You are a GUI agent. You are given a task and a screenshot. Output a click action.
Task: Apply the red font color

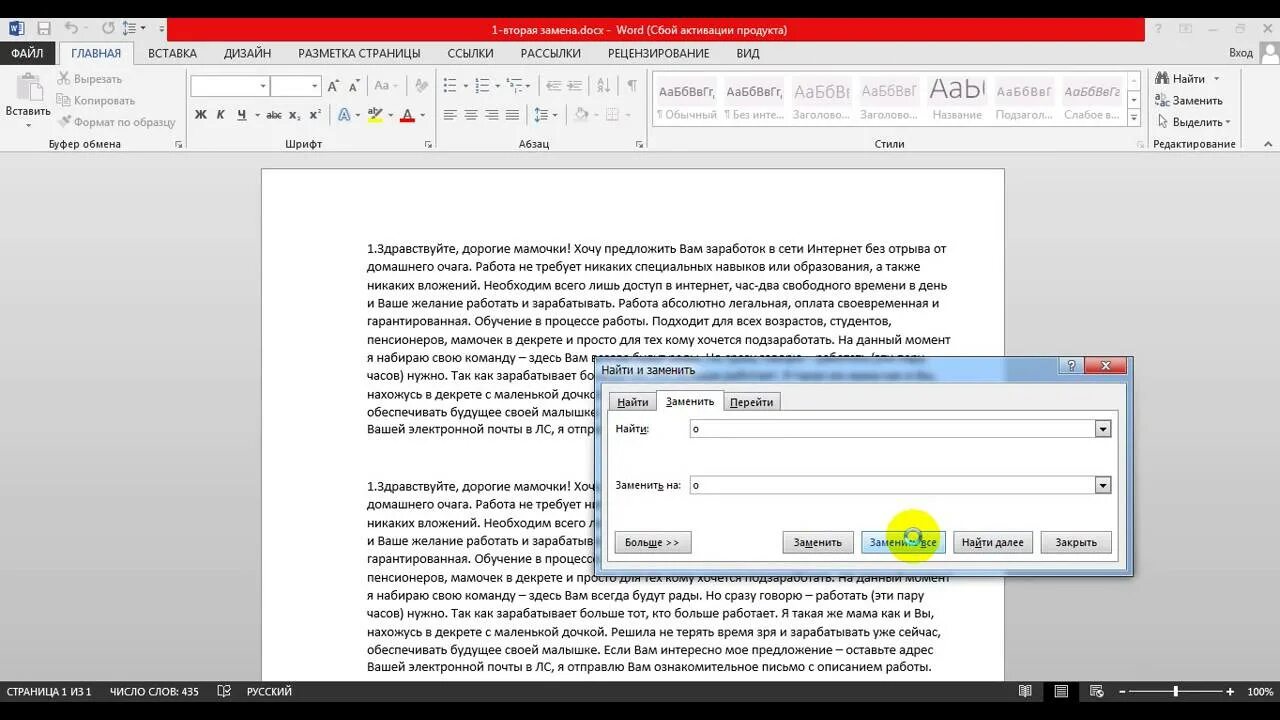click(407, 115)
